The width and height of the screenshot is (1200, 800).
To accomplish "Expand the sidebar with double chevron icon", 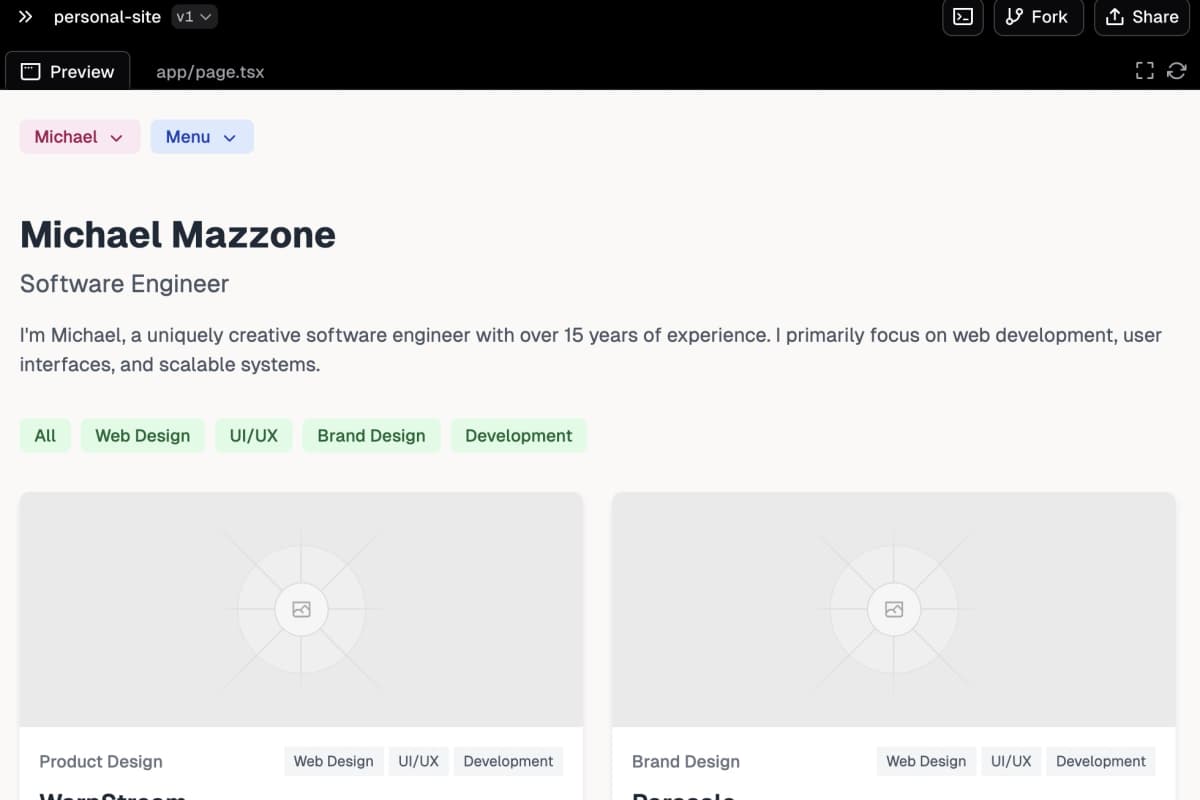I will [x=26, y=17].
